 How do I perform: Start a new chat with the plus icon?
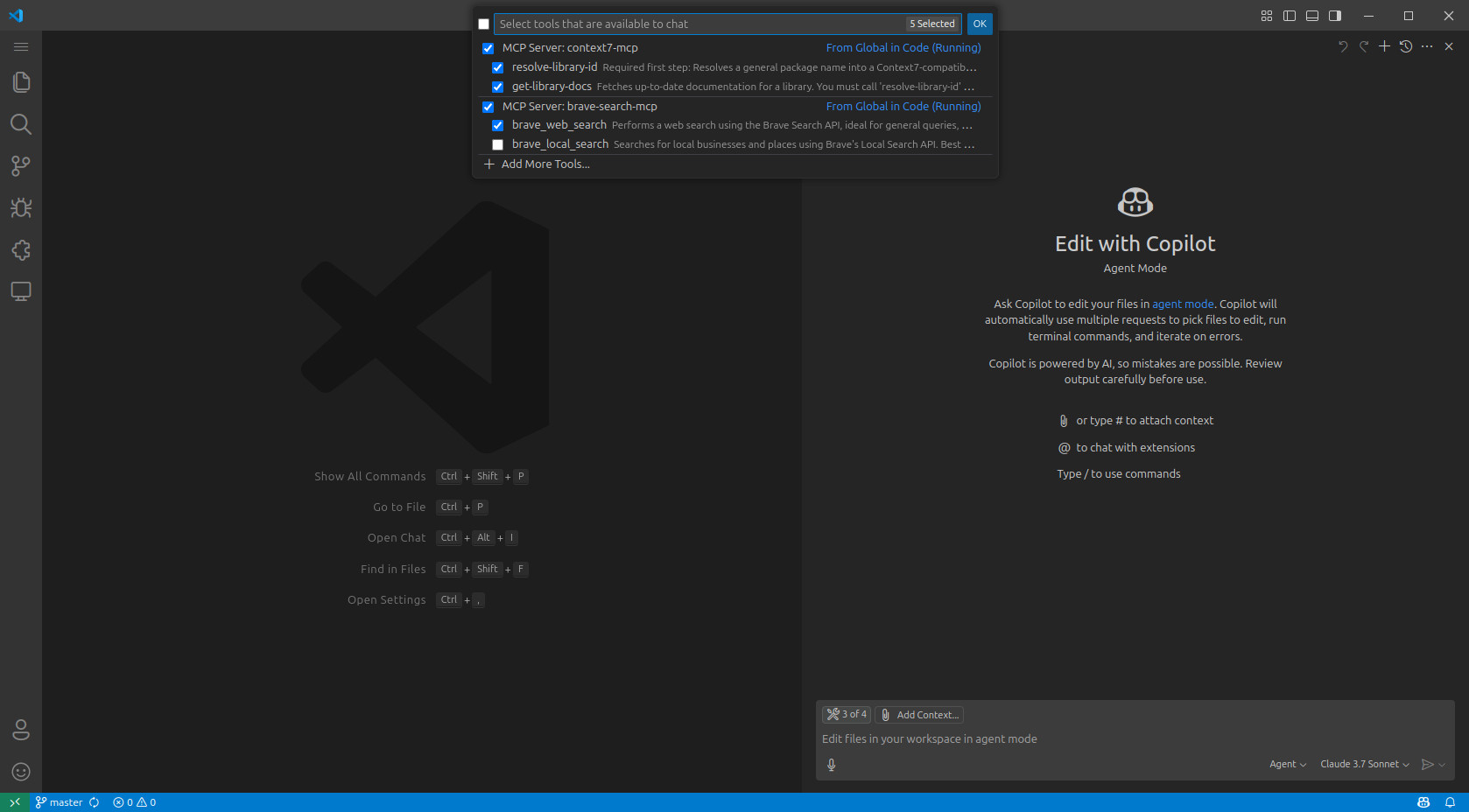(x=1385, y=46)
